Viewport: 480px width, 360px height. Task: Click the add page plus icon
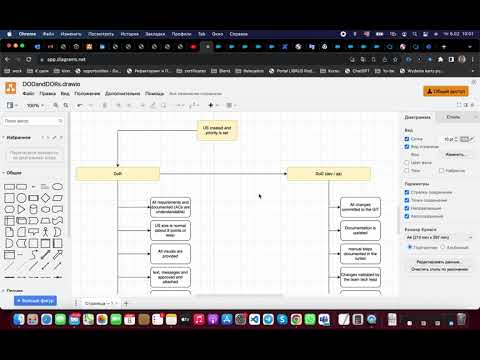coord(126,303)
